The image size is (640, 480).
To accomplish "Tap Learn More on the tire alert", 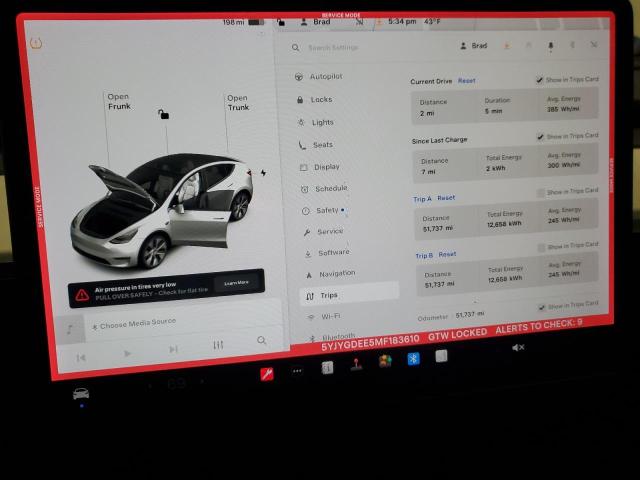I will pyautogui.click(x=236, y=282).
